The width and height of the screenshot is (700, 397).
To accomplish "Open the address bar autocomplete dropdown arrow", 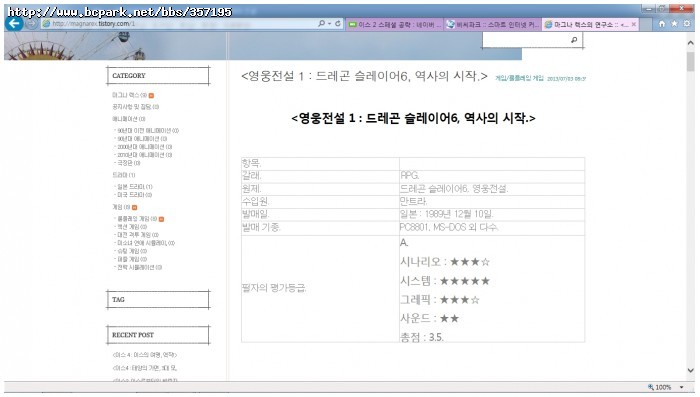I will (329, 24).
